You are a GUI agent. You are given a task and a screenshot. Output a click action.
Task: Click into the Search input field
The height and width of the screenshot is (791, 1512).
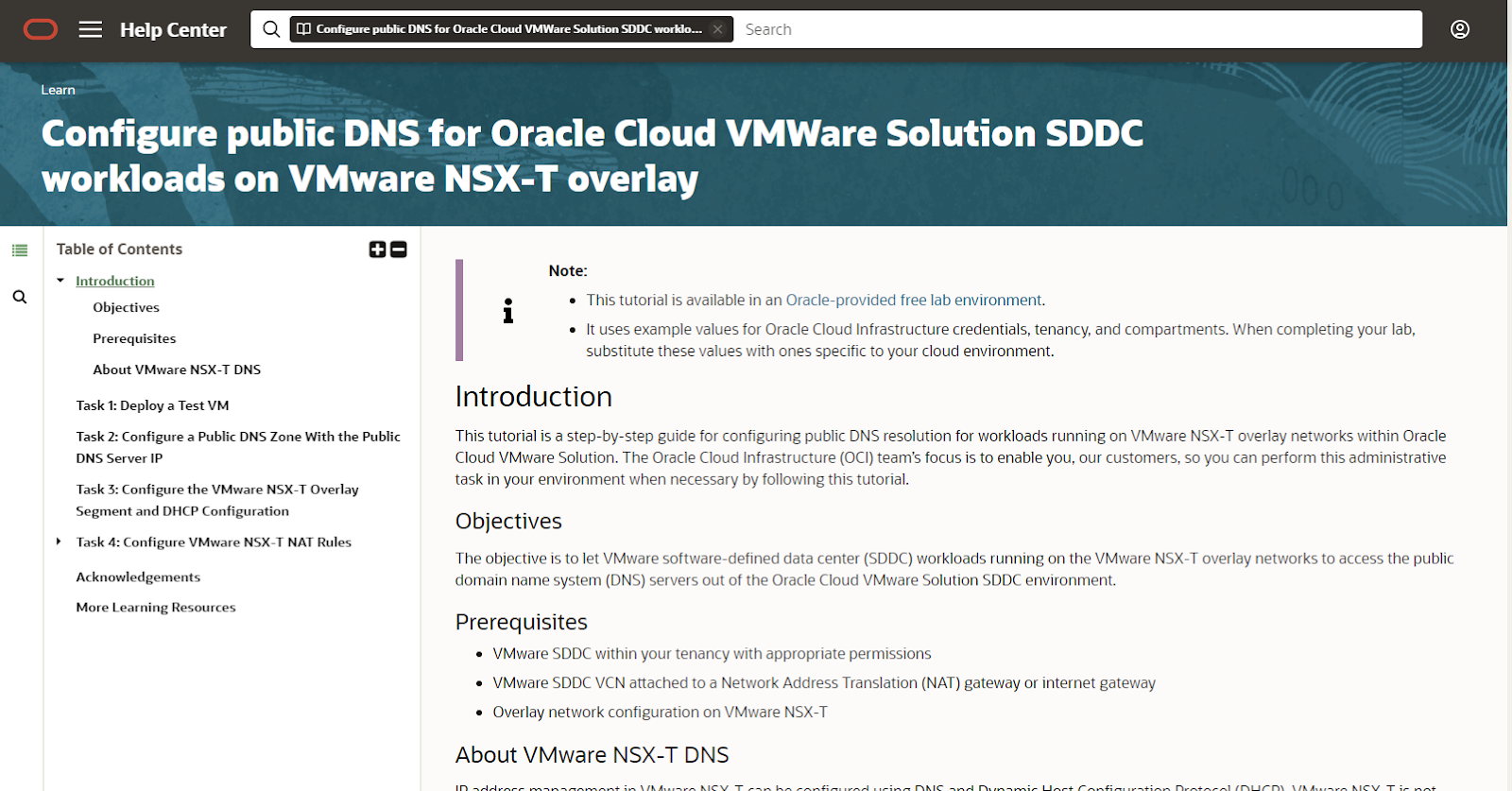tap(1078, 29)
